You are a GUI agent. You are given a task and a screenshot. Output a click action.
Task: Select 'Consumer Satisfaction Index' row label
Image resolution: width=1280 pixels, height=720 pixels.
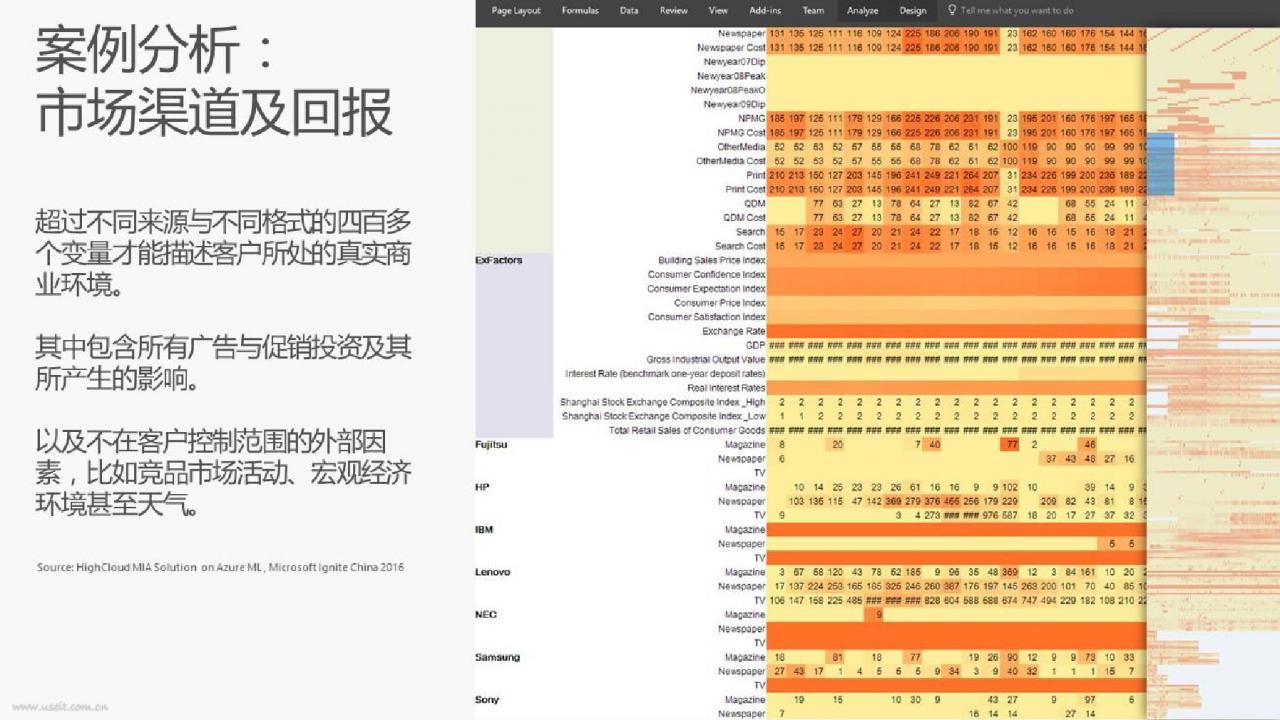[707, 317]
